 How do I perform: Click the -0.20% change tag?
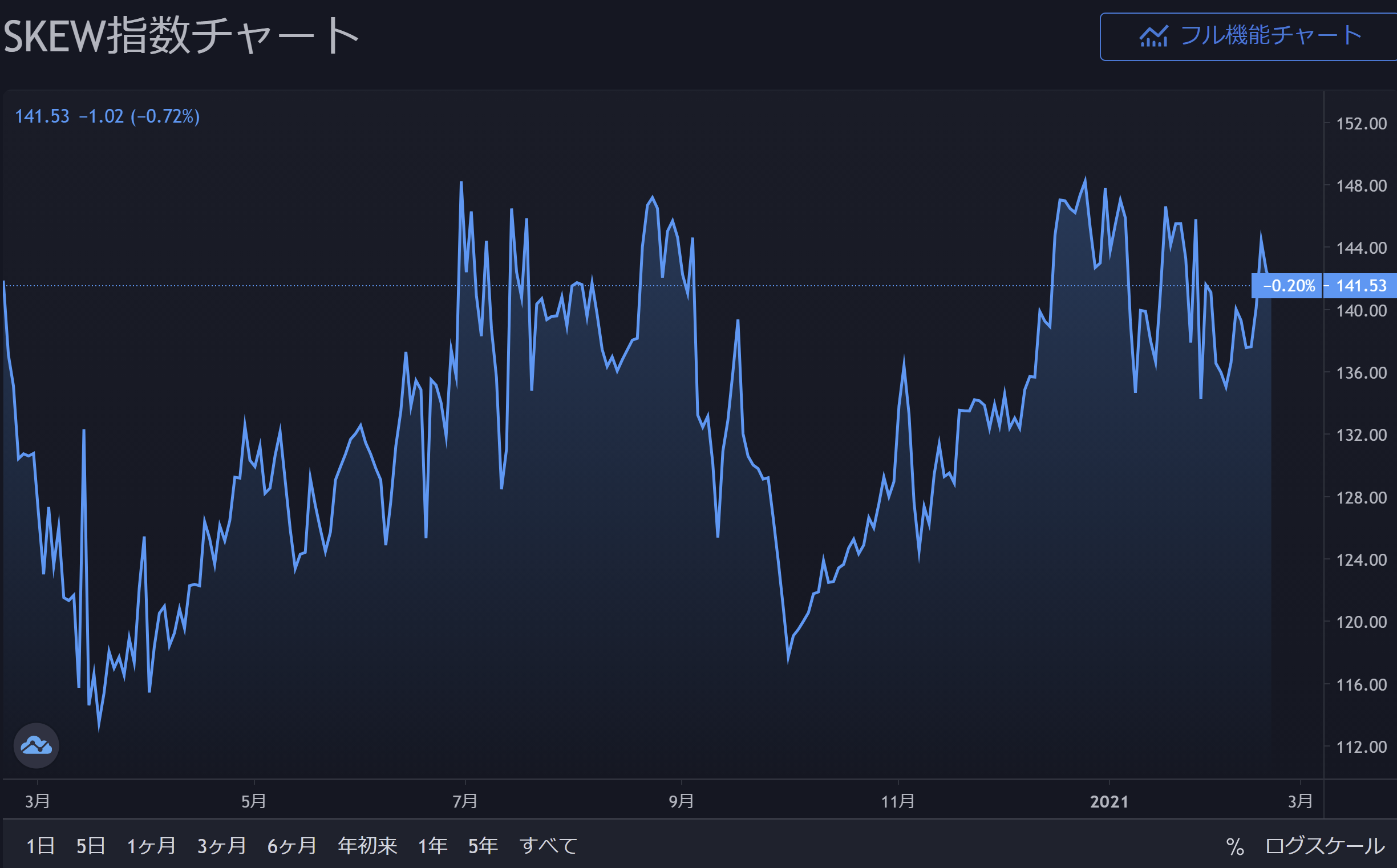tap(1288, 286)
